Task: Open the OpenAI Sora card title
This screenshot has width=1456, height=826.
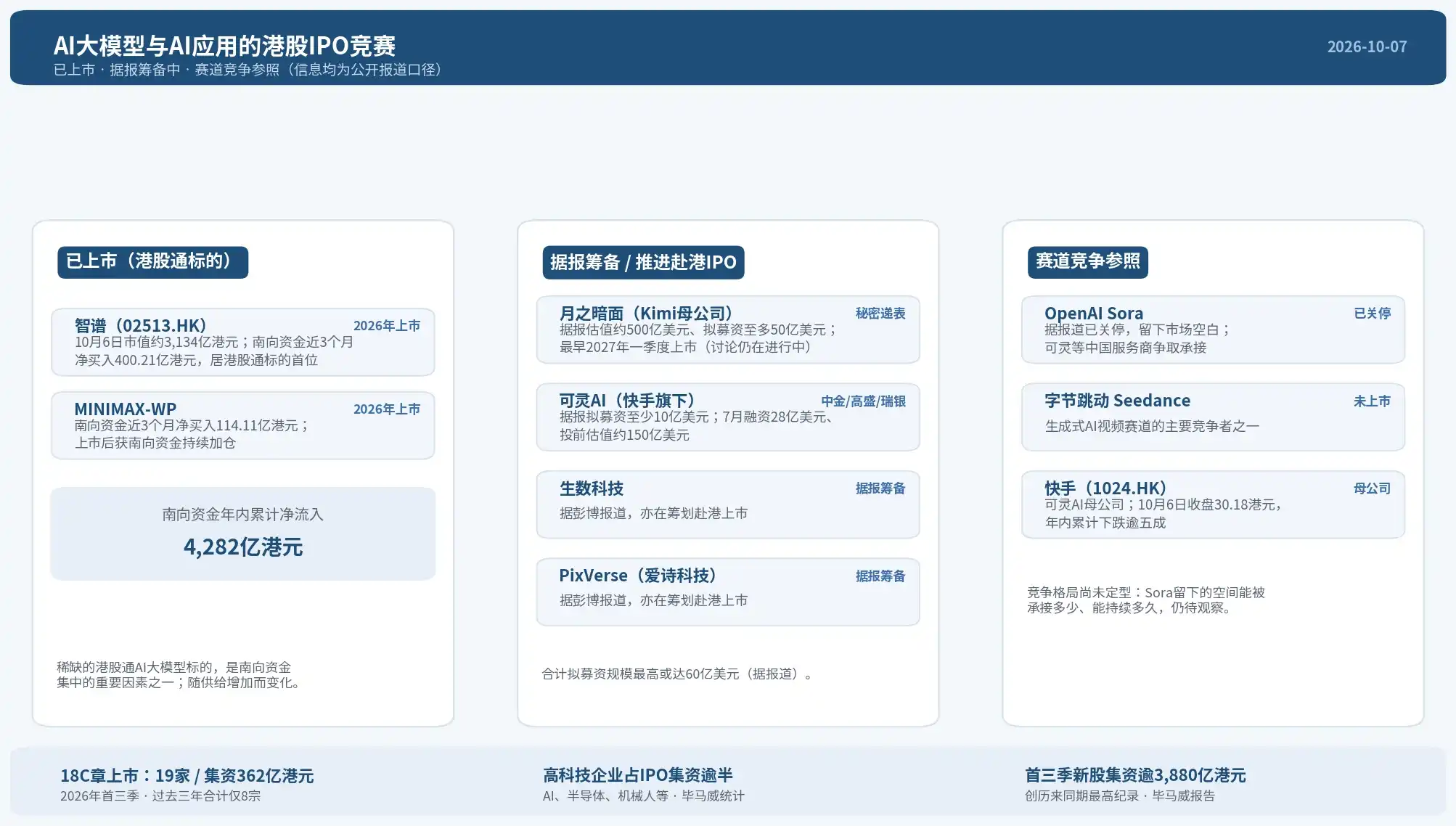Action: [1094, 313]
